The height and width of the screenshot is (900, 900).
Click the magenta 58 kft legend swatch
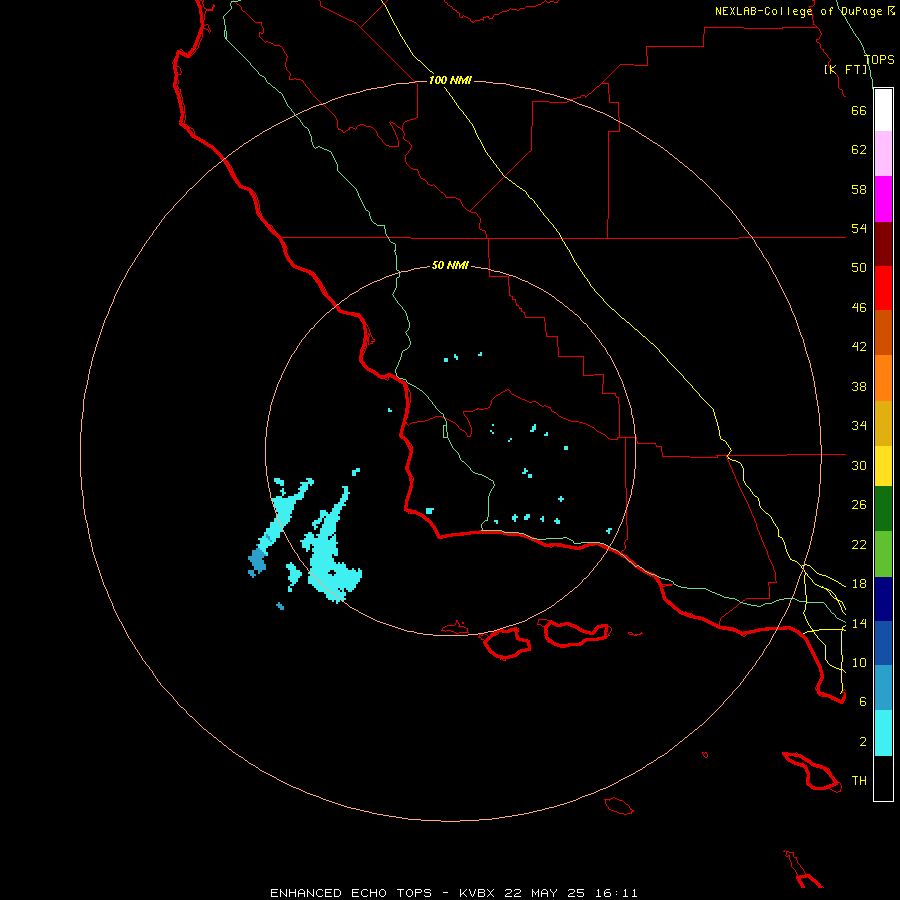pyautogui.click(x=883, y=199)
